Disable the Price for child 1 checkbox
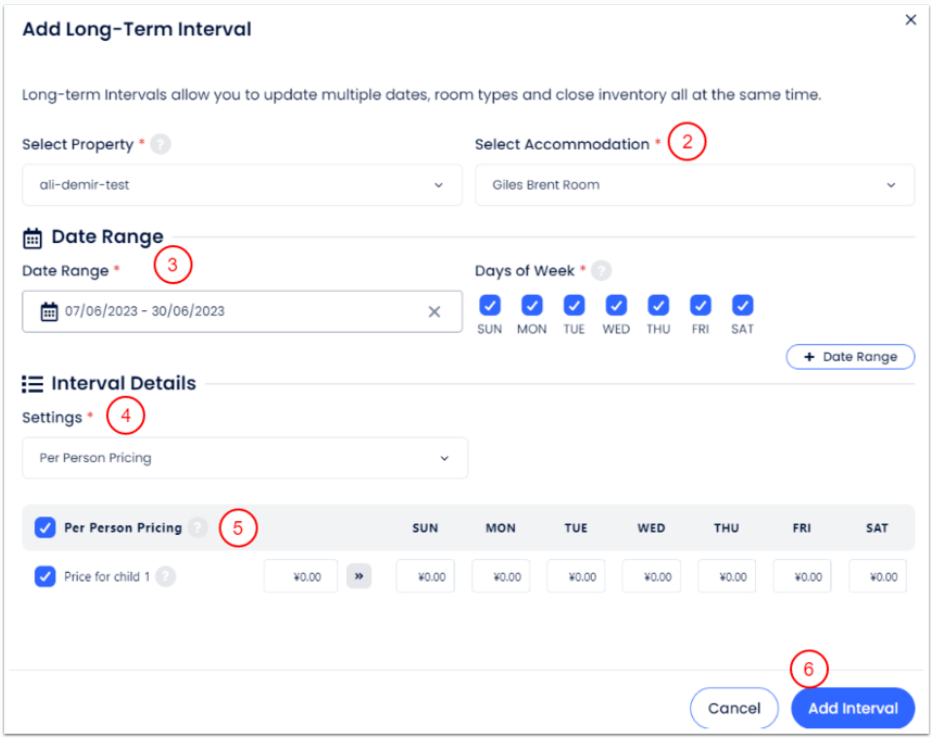Image resolution: width=931 pixels, height=738 pixels. tap(45, 577)
